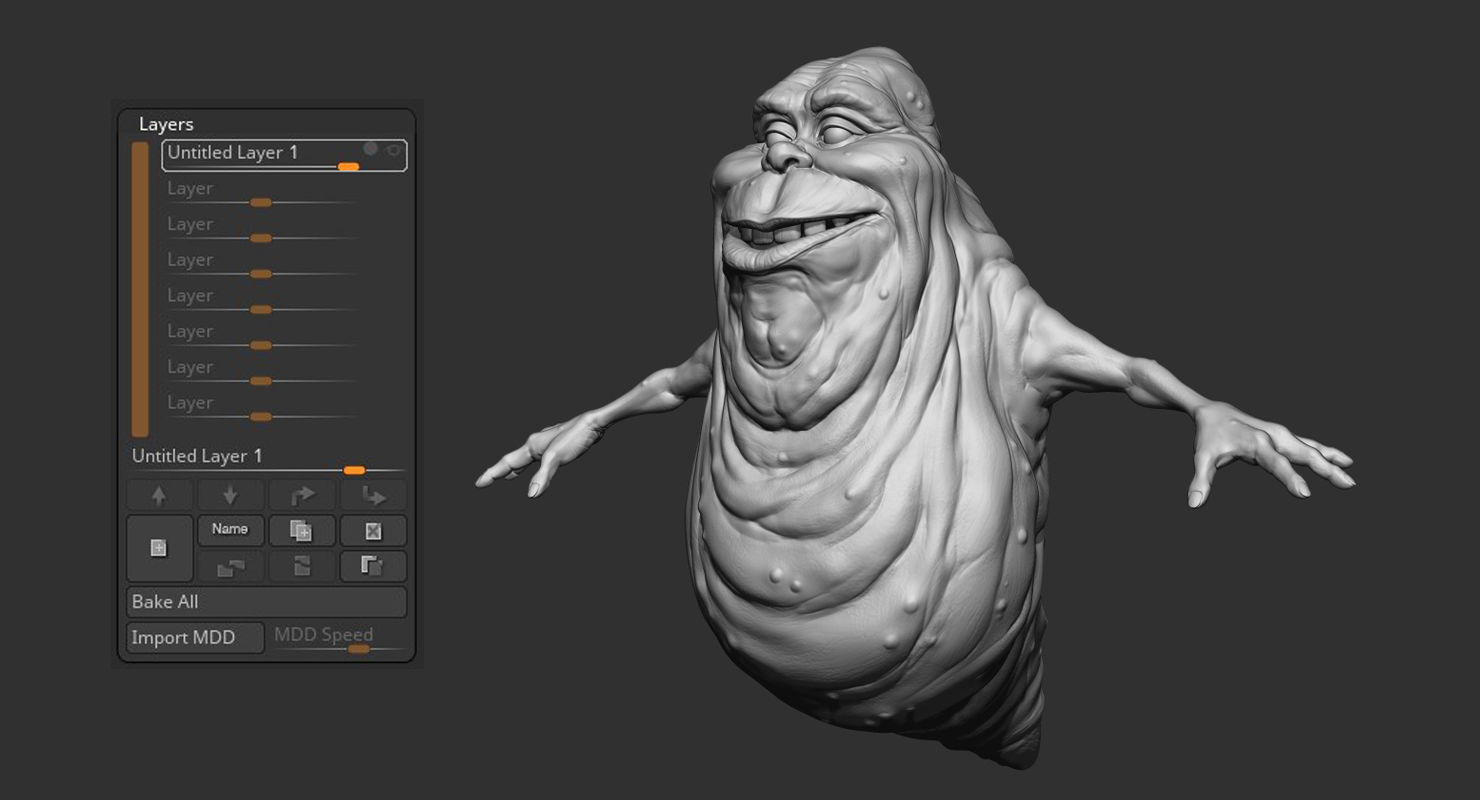Screen dimensions: 1480x800
Task: Click the Bake All button
Action: 267,602
